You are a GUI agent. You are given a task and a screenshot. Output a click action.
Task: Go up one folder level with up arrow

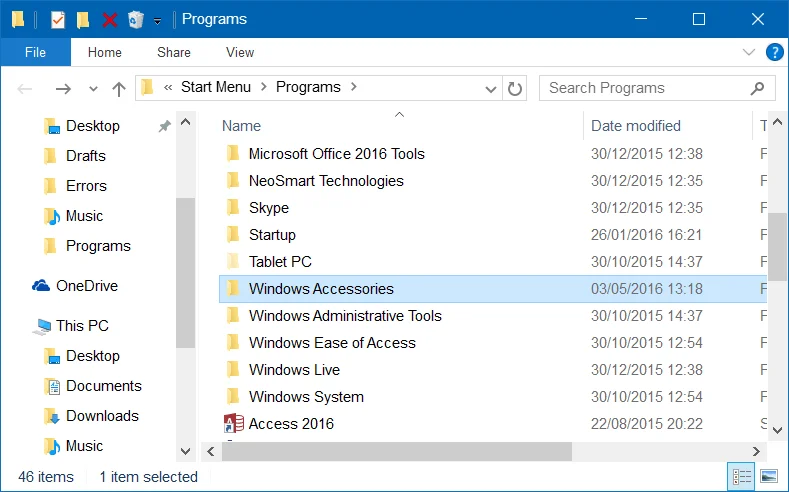click(119, 89)
